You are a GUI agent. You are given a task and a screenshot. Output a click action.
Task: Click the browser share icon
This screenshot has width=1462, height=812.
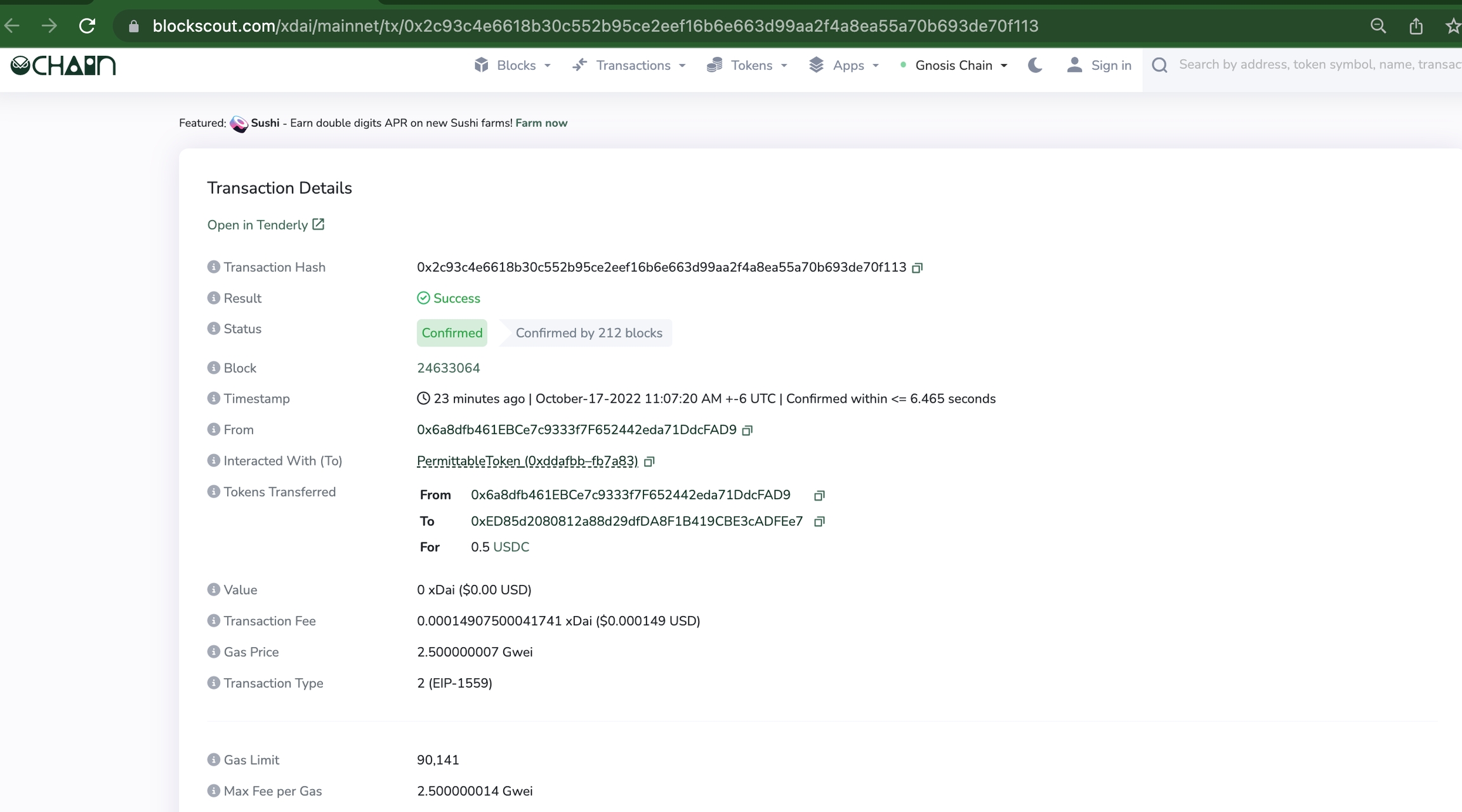coord(1416,26)
